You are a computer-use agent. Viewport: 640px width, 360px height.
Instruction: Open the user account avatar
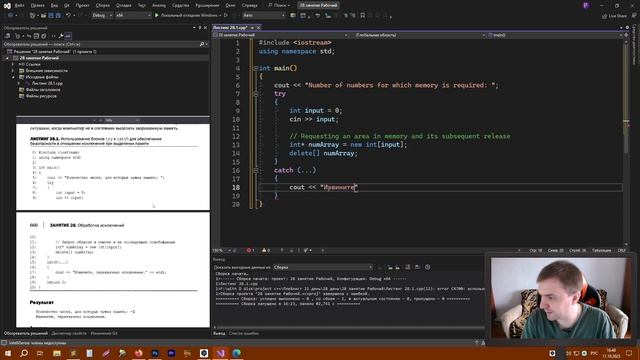tap(586, 6)
